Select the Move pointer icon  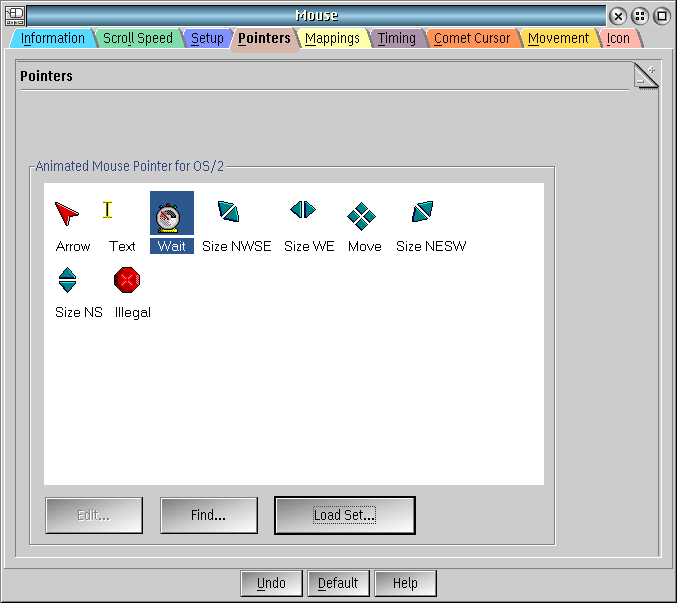pos(361,216)
